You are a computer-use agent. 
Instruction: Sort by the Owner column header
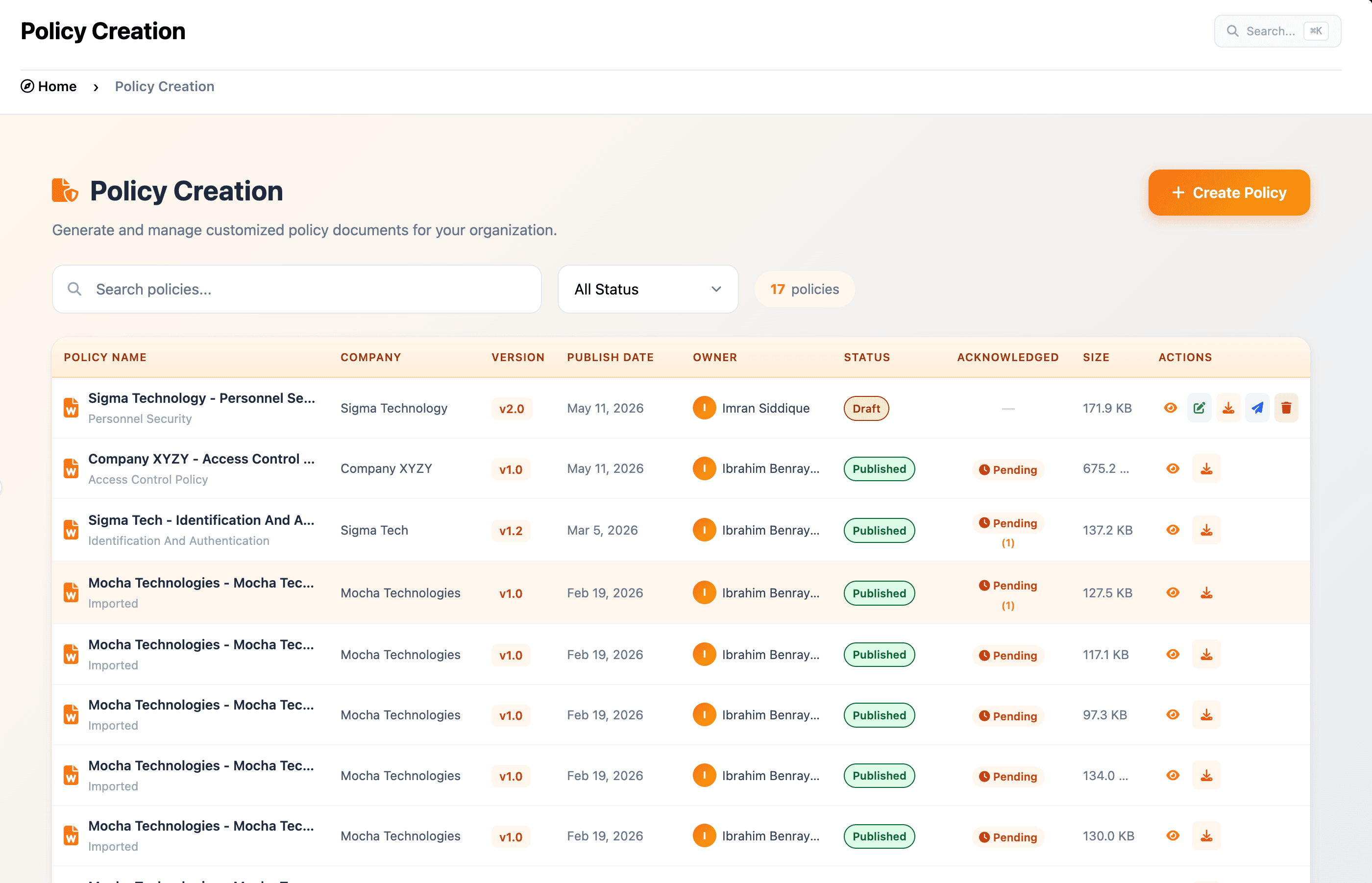[714, 357]
